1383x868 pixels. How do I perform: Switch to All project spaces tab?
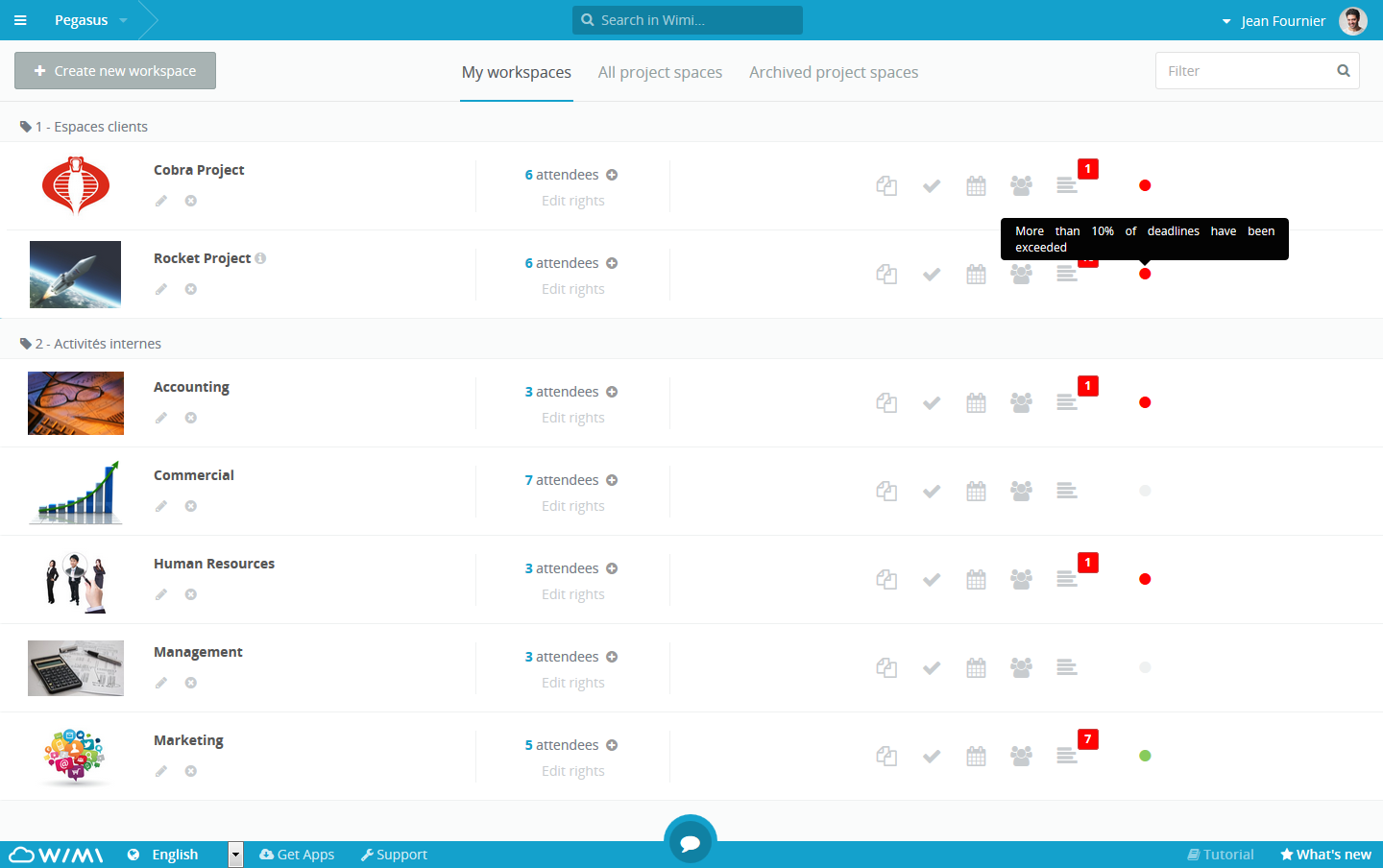pyautogui.click(x=660, y=72)
